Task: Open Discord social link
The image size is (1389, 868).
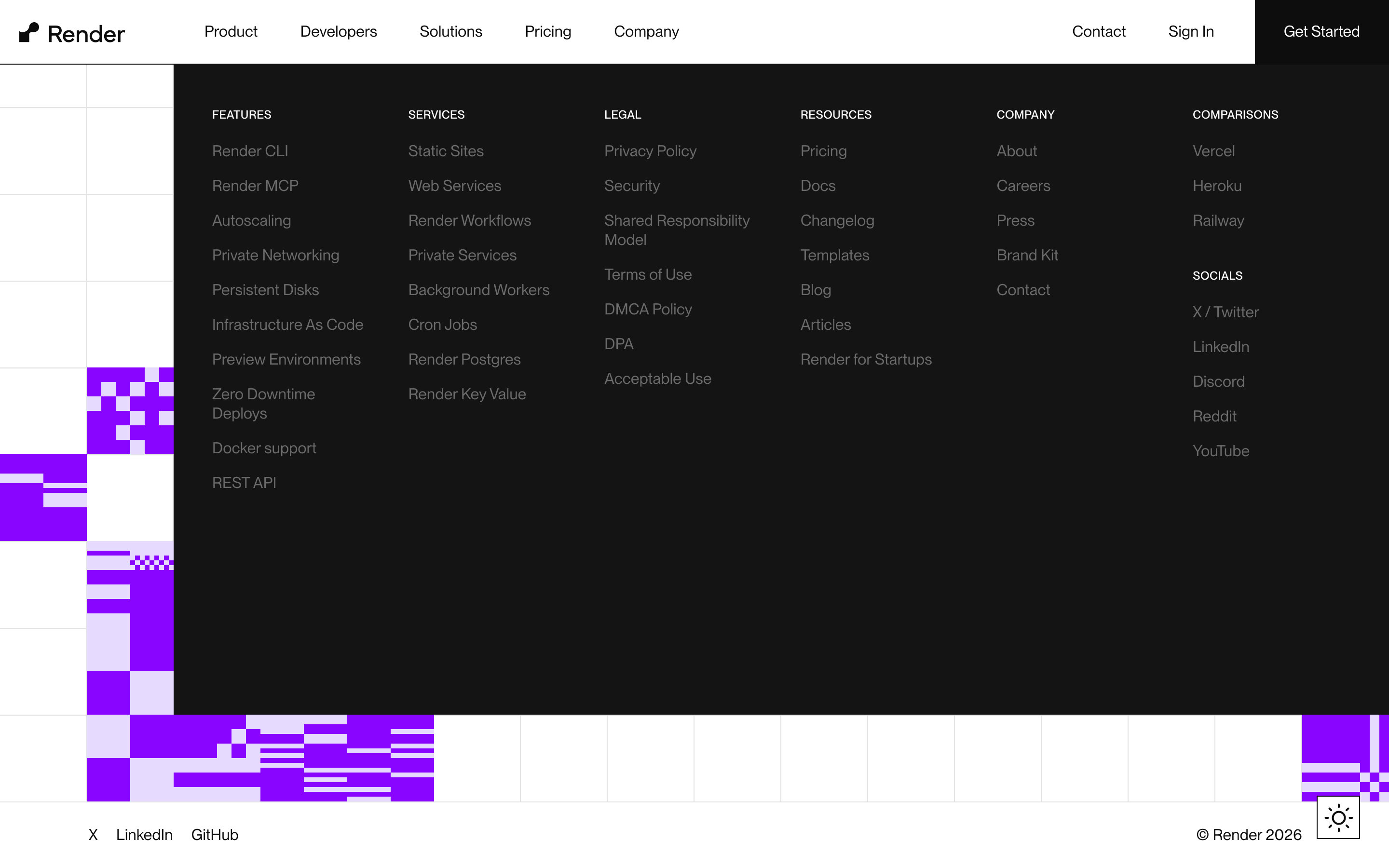Action: point(1219,381)
